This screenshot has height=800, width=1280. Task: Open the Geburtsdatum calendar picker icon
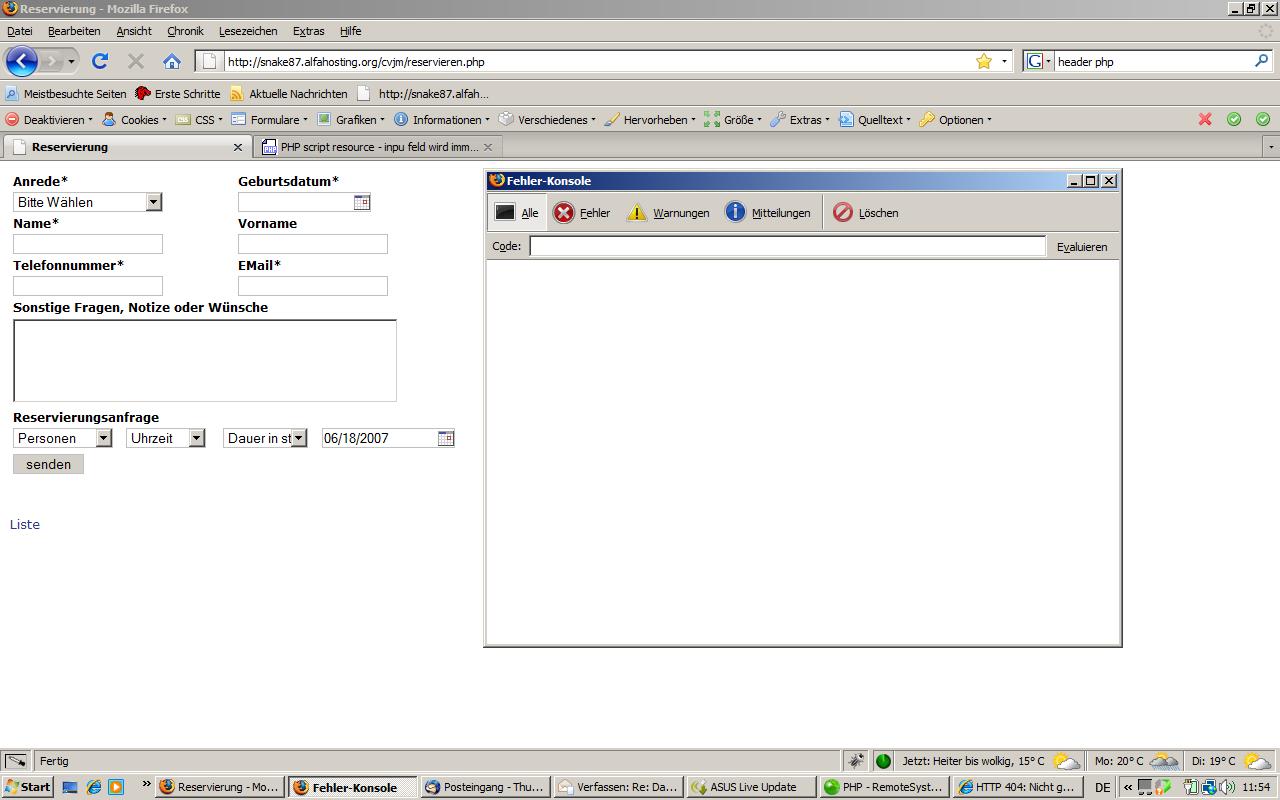tap(362, 202)
